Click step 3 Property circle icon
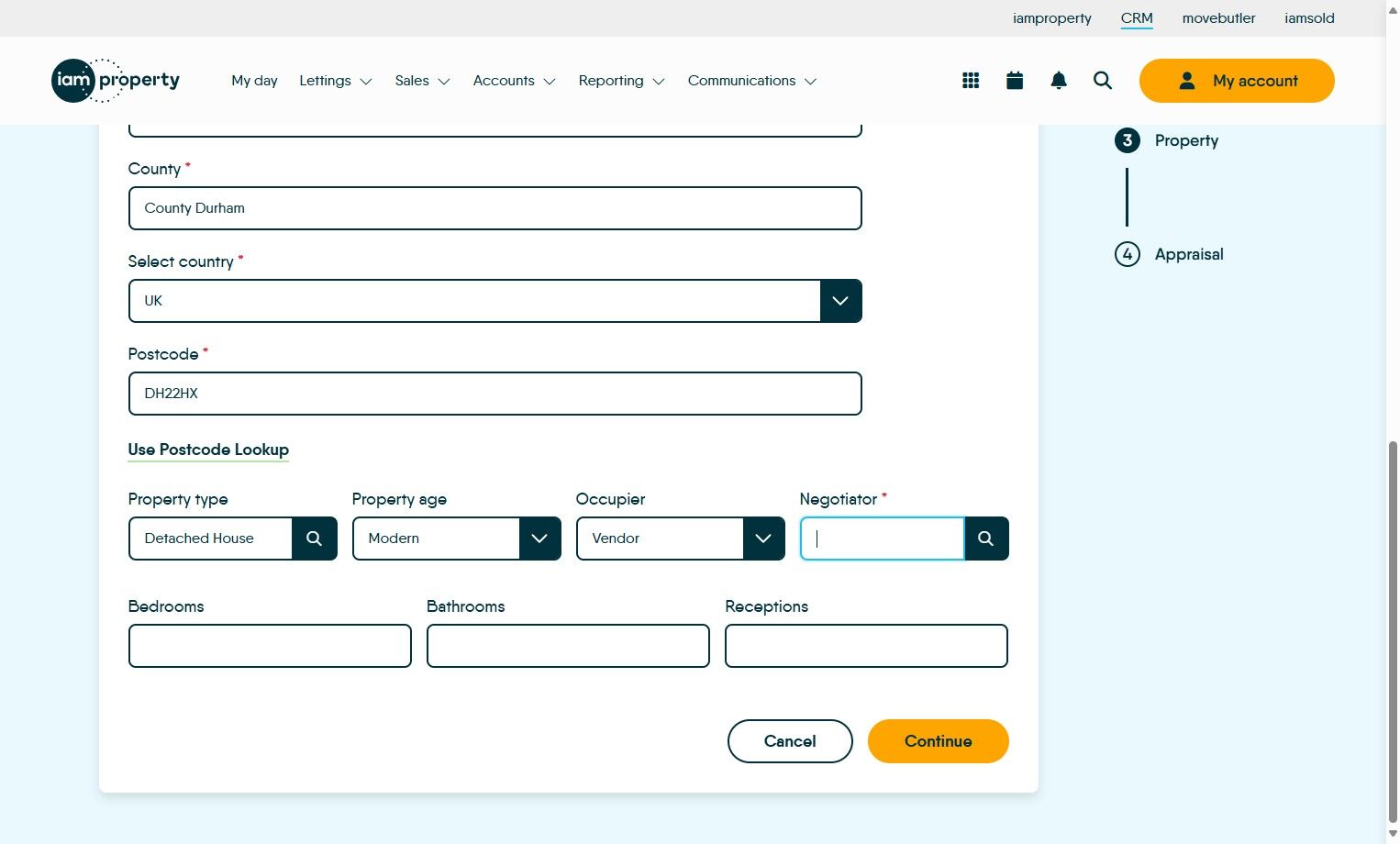Image resolution: width=1400 pixels, height=844 pixels. click(x=1128, y=140)
